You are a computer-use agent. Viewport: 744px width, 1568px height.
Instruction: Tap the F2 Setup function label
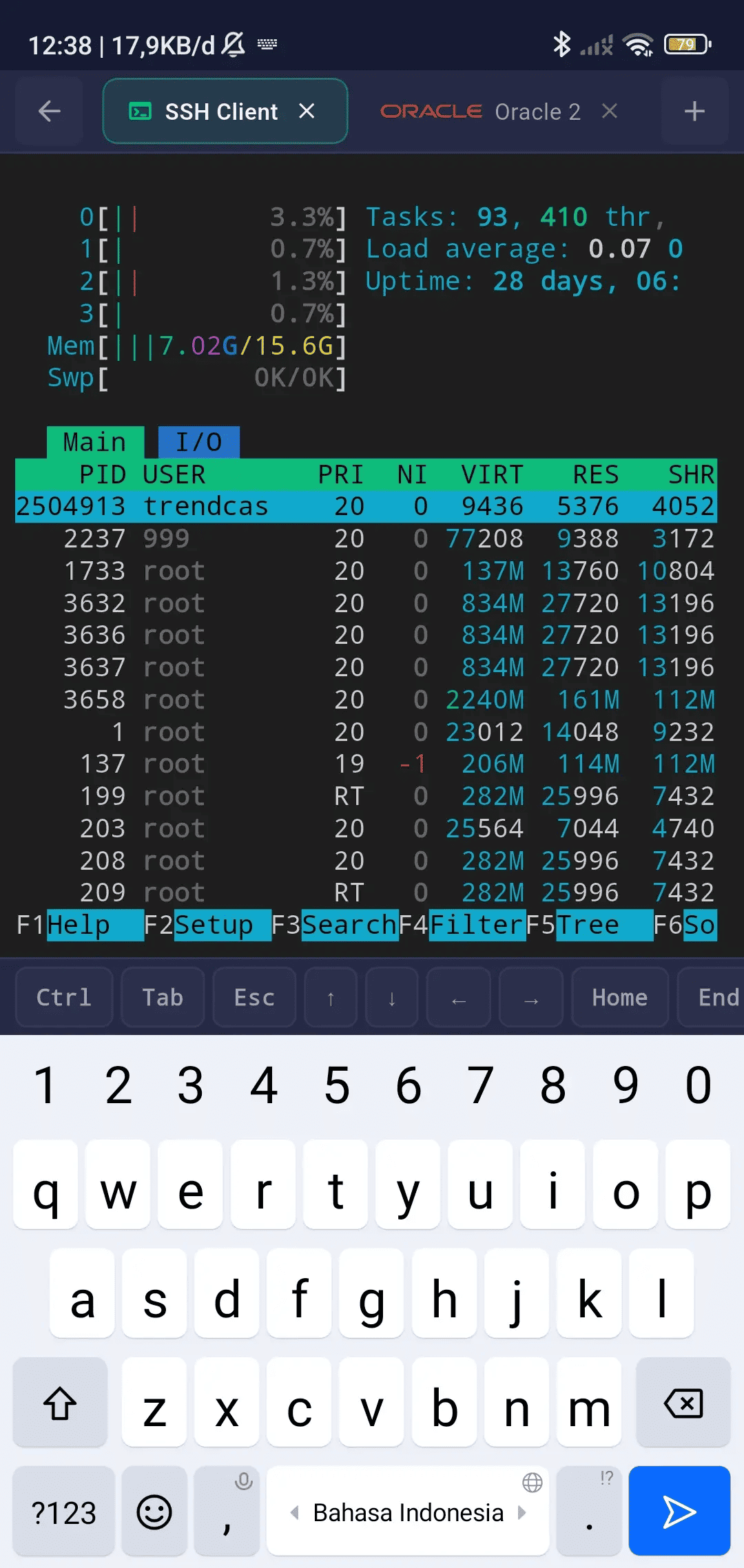pyautogui.click(x=207, y=925)
